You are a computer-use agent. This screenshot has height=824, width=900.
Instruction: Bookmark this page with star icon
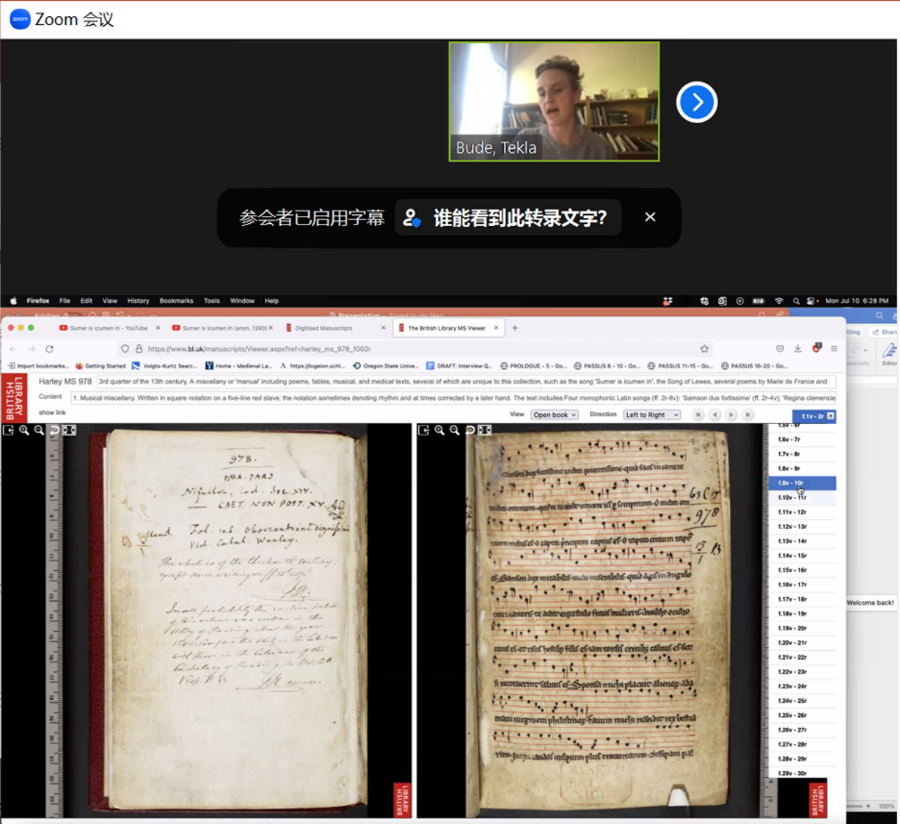[705, 349]
